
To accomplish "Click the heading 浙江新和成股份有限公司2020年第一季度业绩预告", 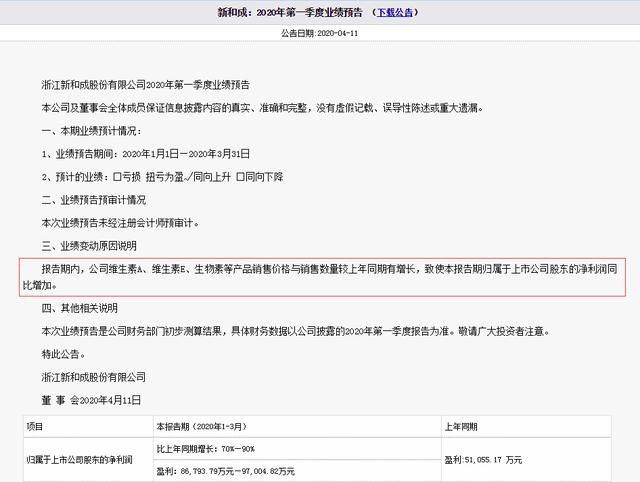I will point(145,85).
